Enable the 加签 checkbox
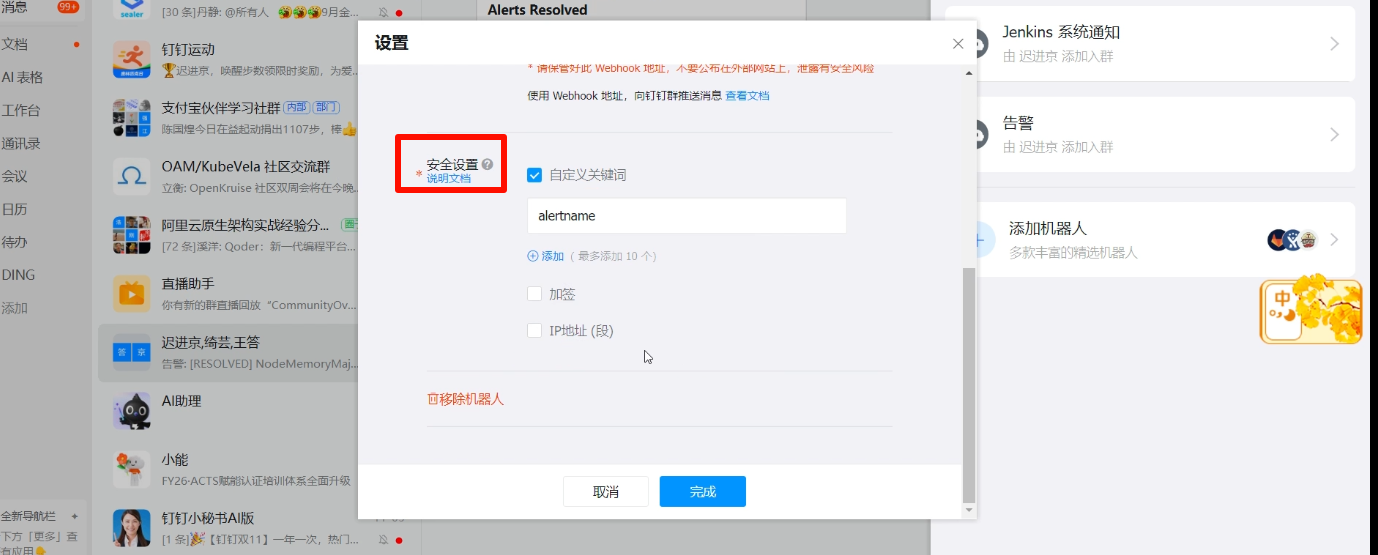Viewport: 1378px width, 555px height. point(534,294)
